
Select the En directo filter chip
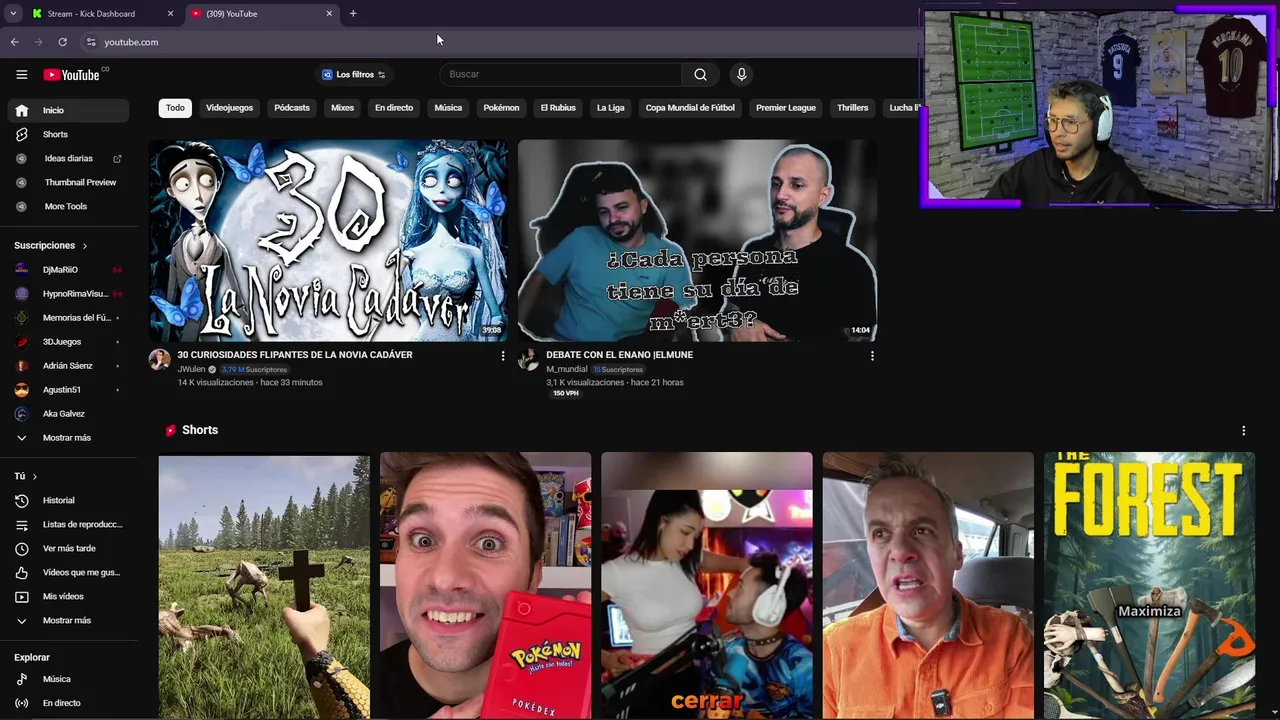click(x=394, y=108)
